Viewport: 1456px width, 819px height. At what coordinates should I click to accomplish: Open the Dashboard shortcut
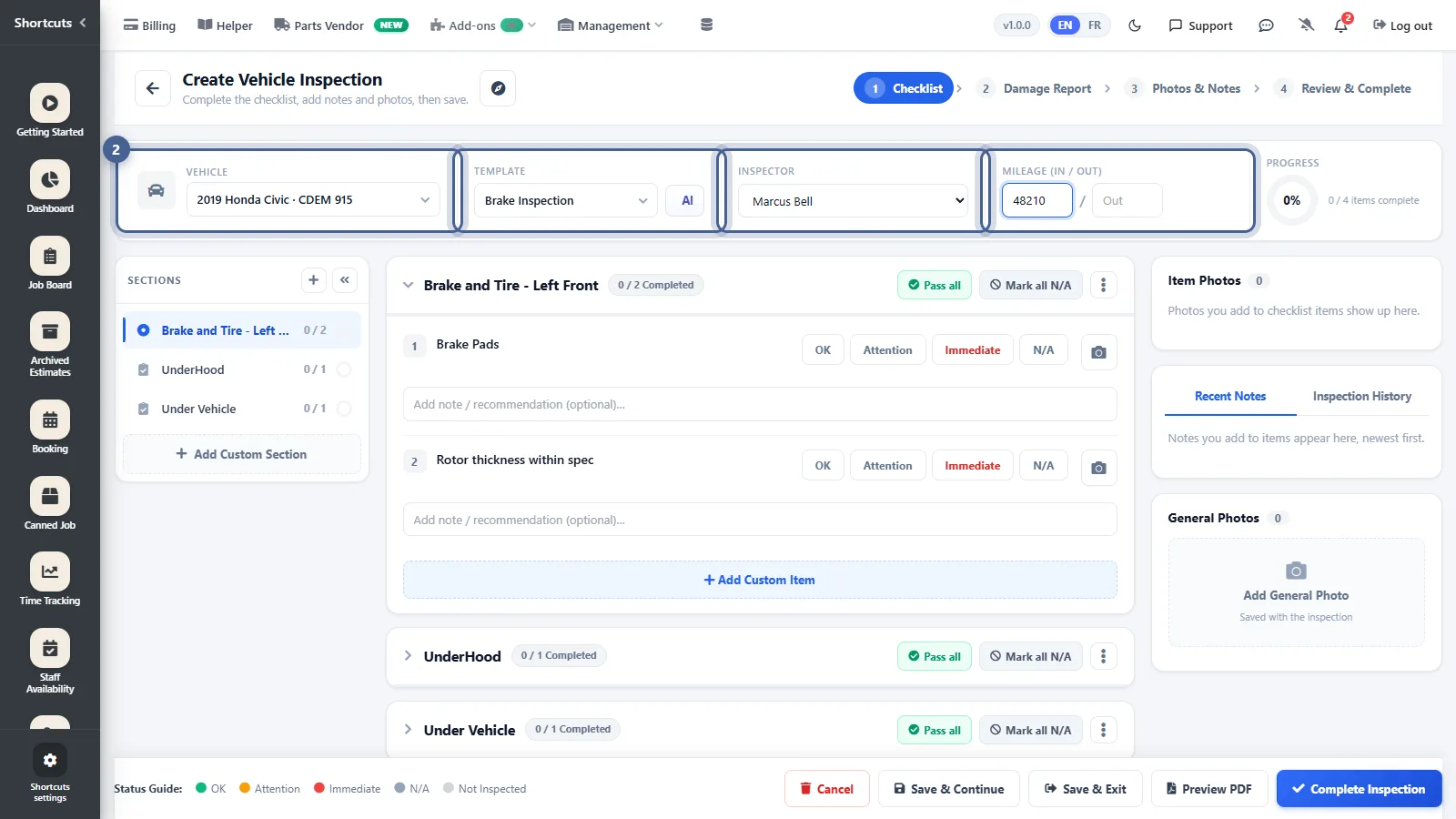[x=50, y=187]
